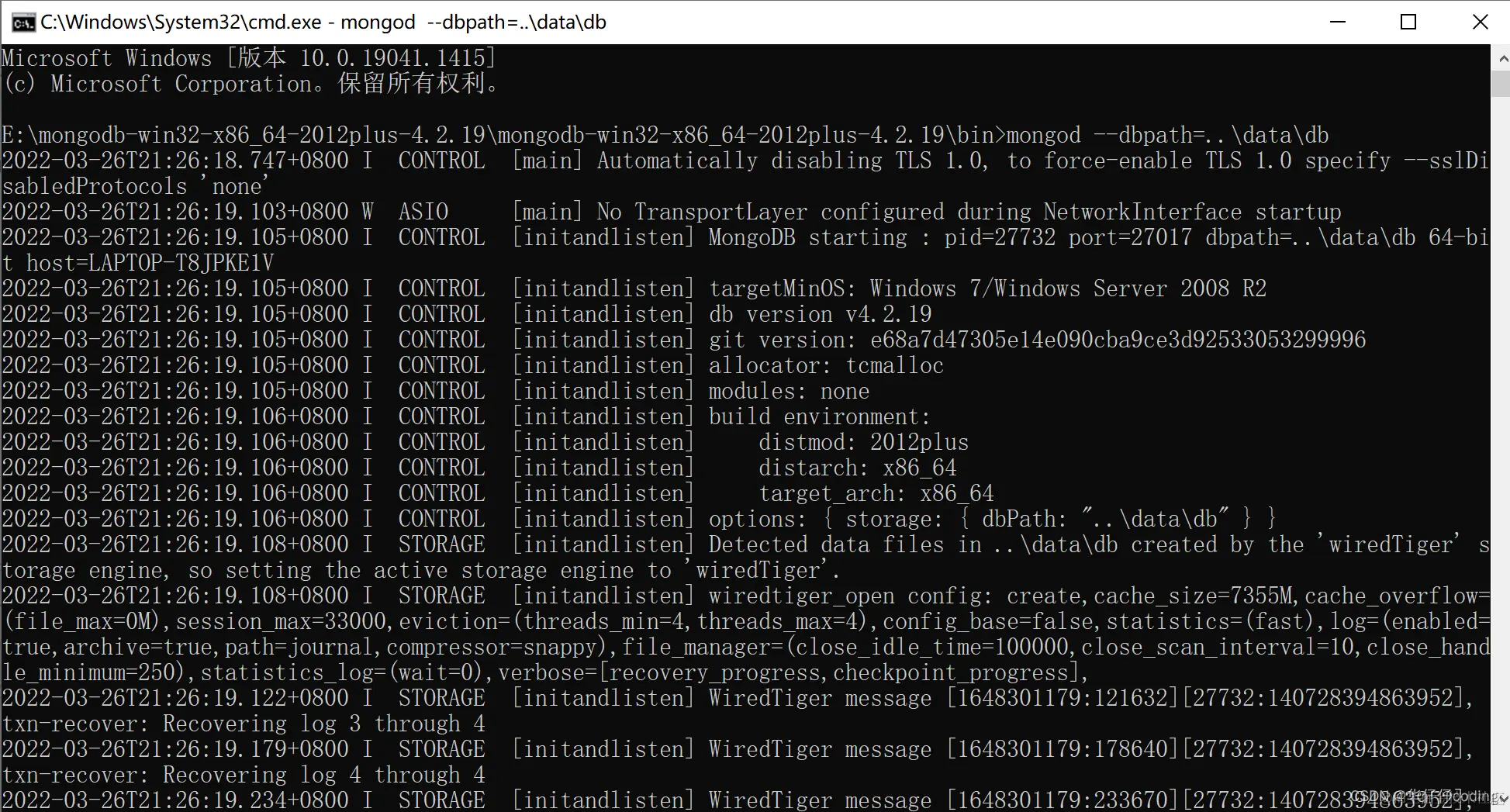Click the 'modules: none' text
This screenshot has width=1510, height=812.
(x=789, y=391)
